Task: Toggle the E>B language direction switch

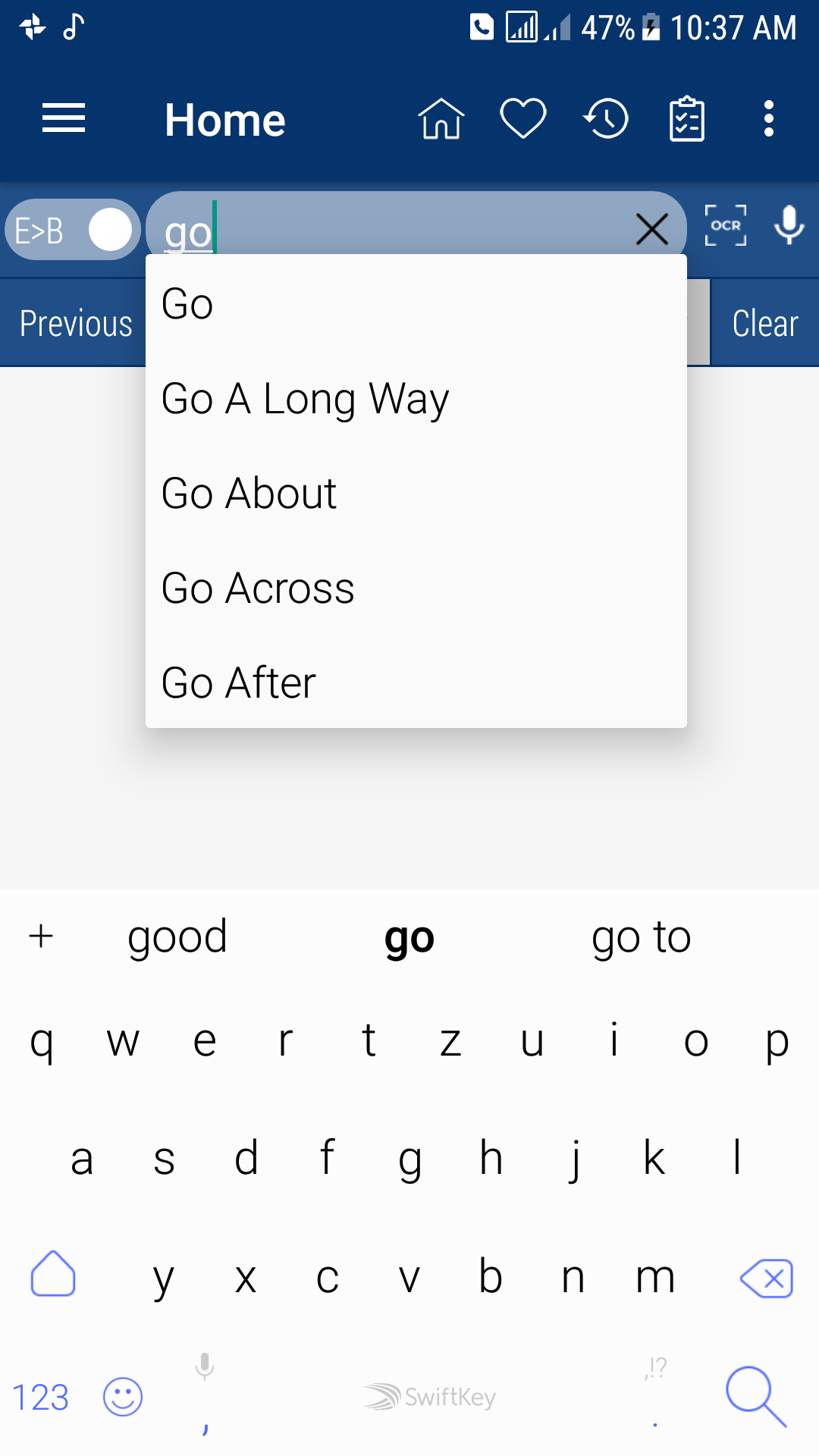Action: click(73, 230)
